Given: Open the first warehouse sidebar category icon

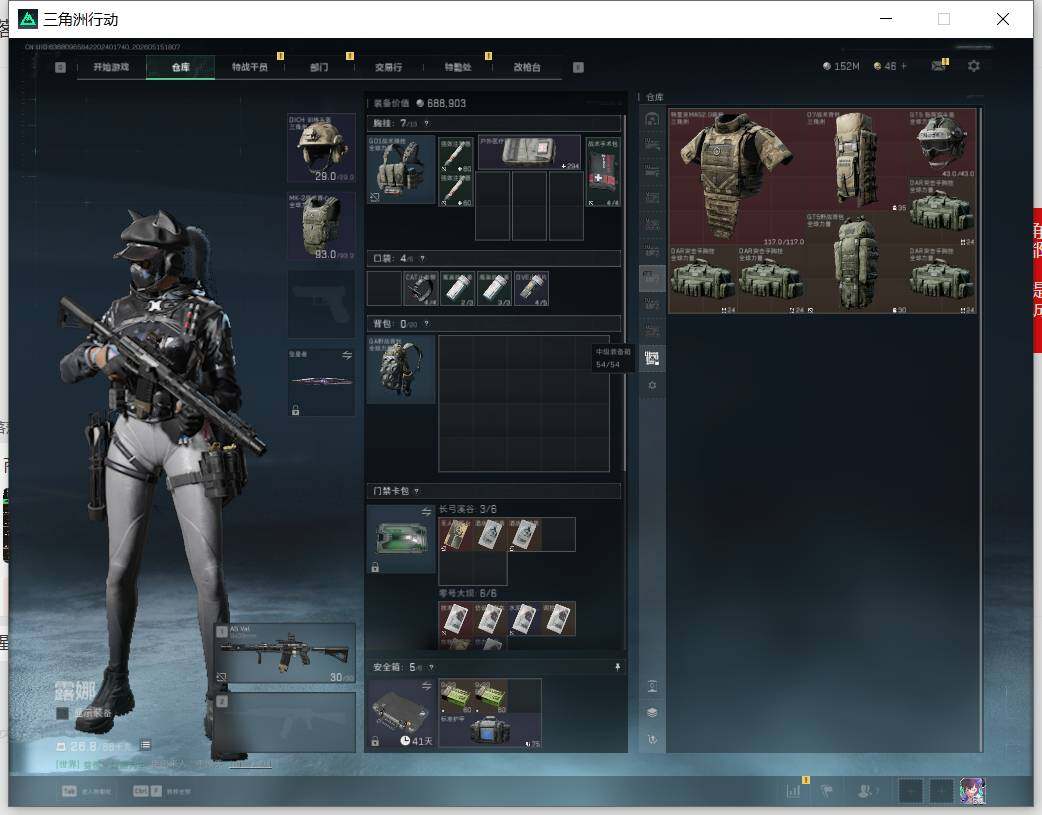Looking at the screenshot, I should click(652, 119).
